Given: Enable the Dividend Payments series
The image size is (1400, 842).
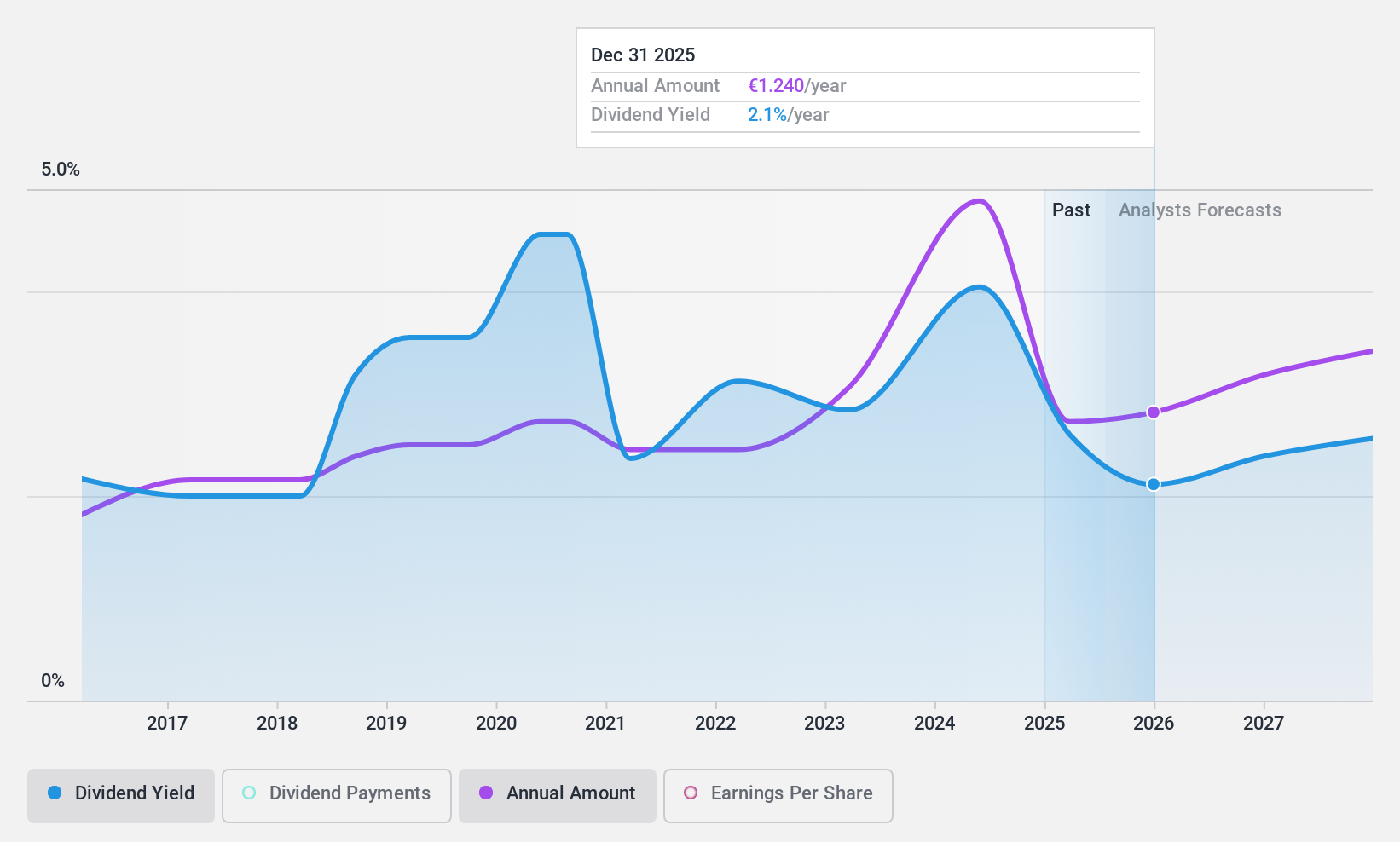Looking at the screenshot, I should click(337, 796).
